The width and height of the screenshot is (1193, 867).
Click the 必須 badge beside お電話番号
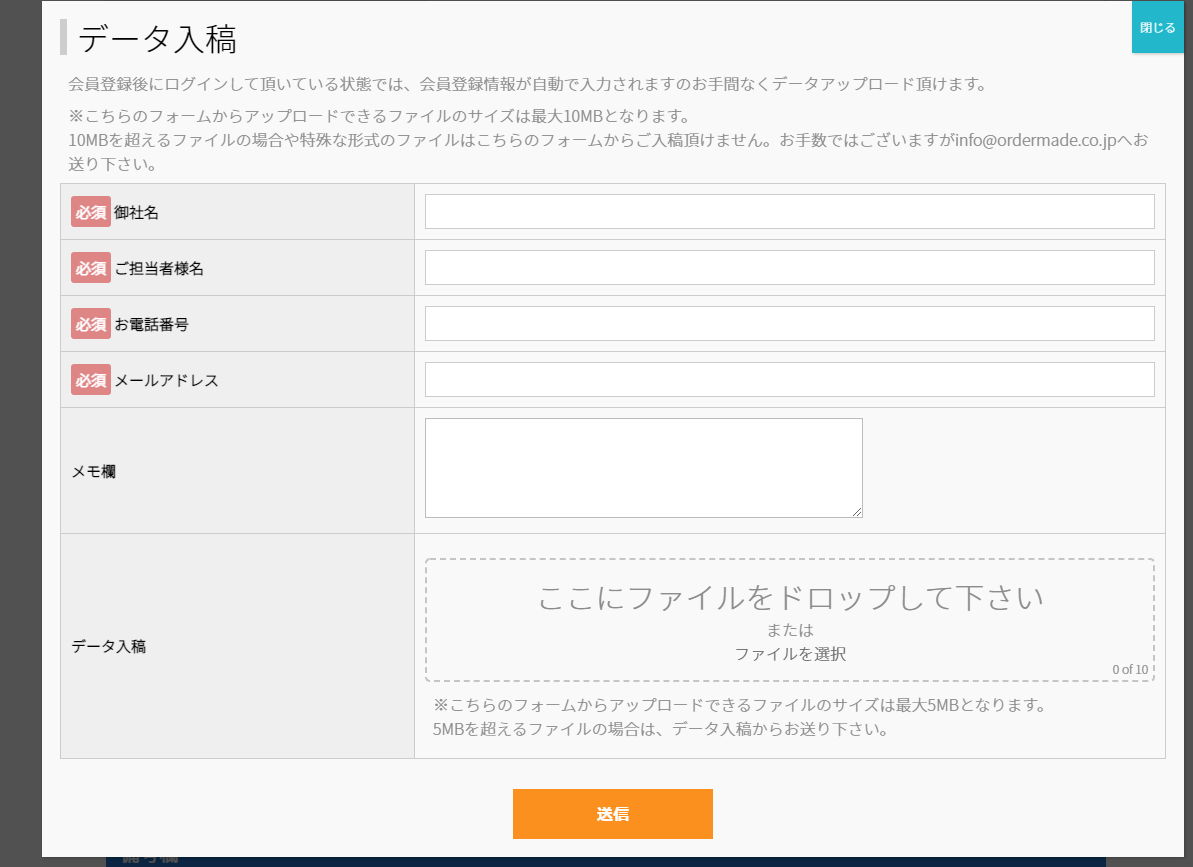point(90,324)
